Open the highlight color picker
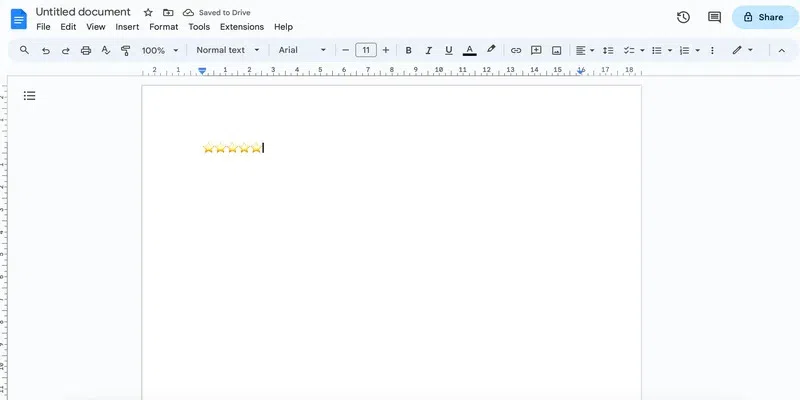Viewport: 800px width, 400px height. [x=491, y=49]
